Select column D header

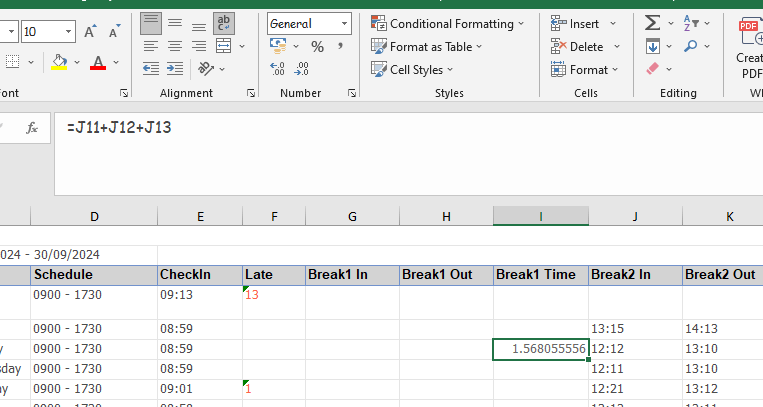click(x=94, y=217)
